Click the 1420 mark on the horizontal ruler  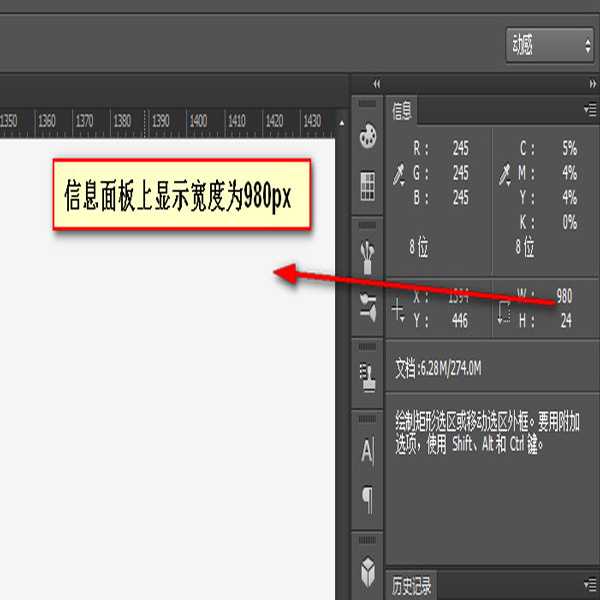(x=274, y=121)
